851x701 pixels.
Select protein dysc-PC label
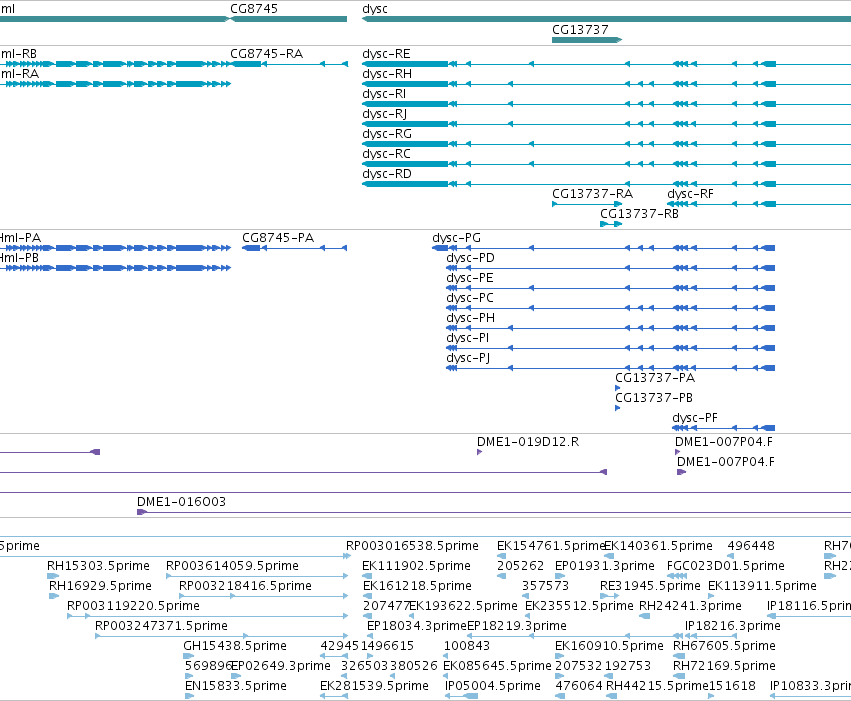[x=470, y=298]
